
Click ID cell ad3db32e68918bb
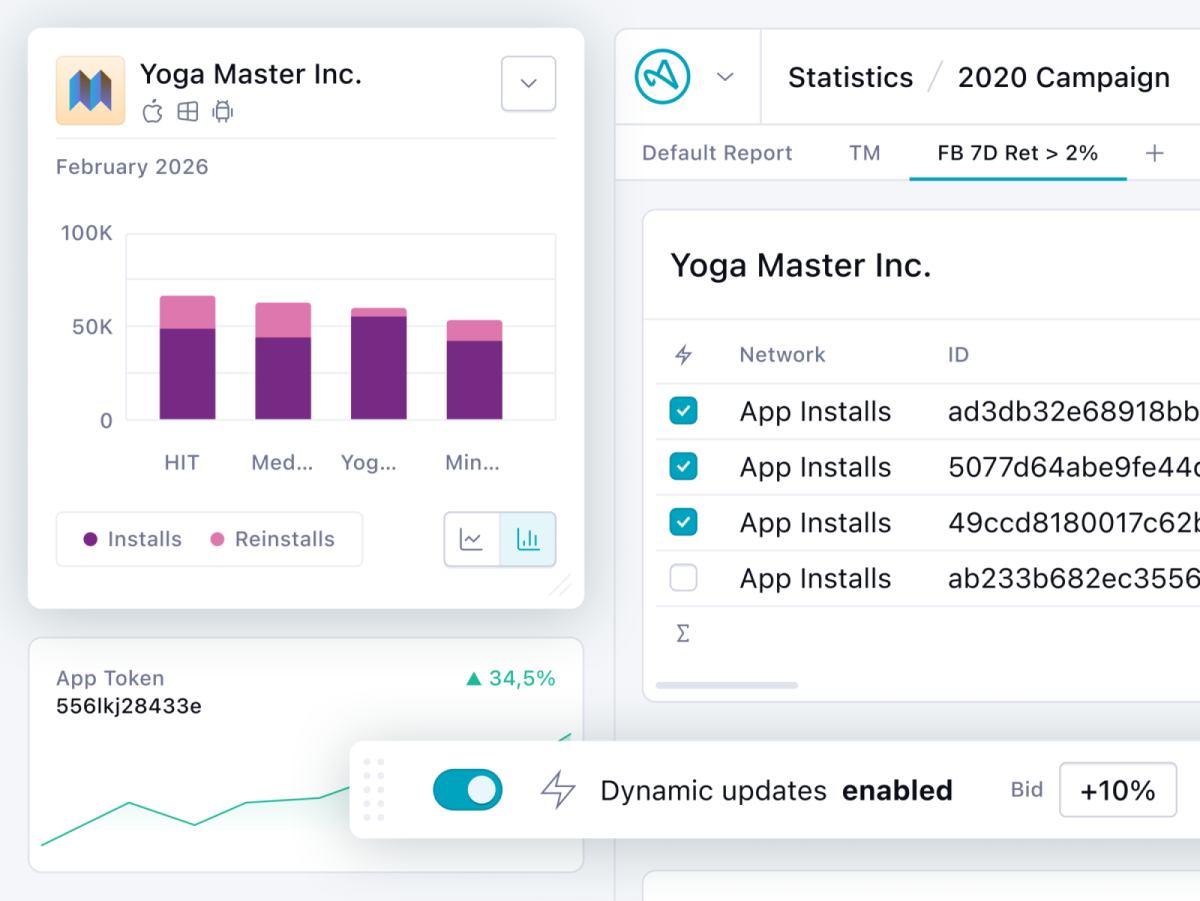coord(1073,411)
